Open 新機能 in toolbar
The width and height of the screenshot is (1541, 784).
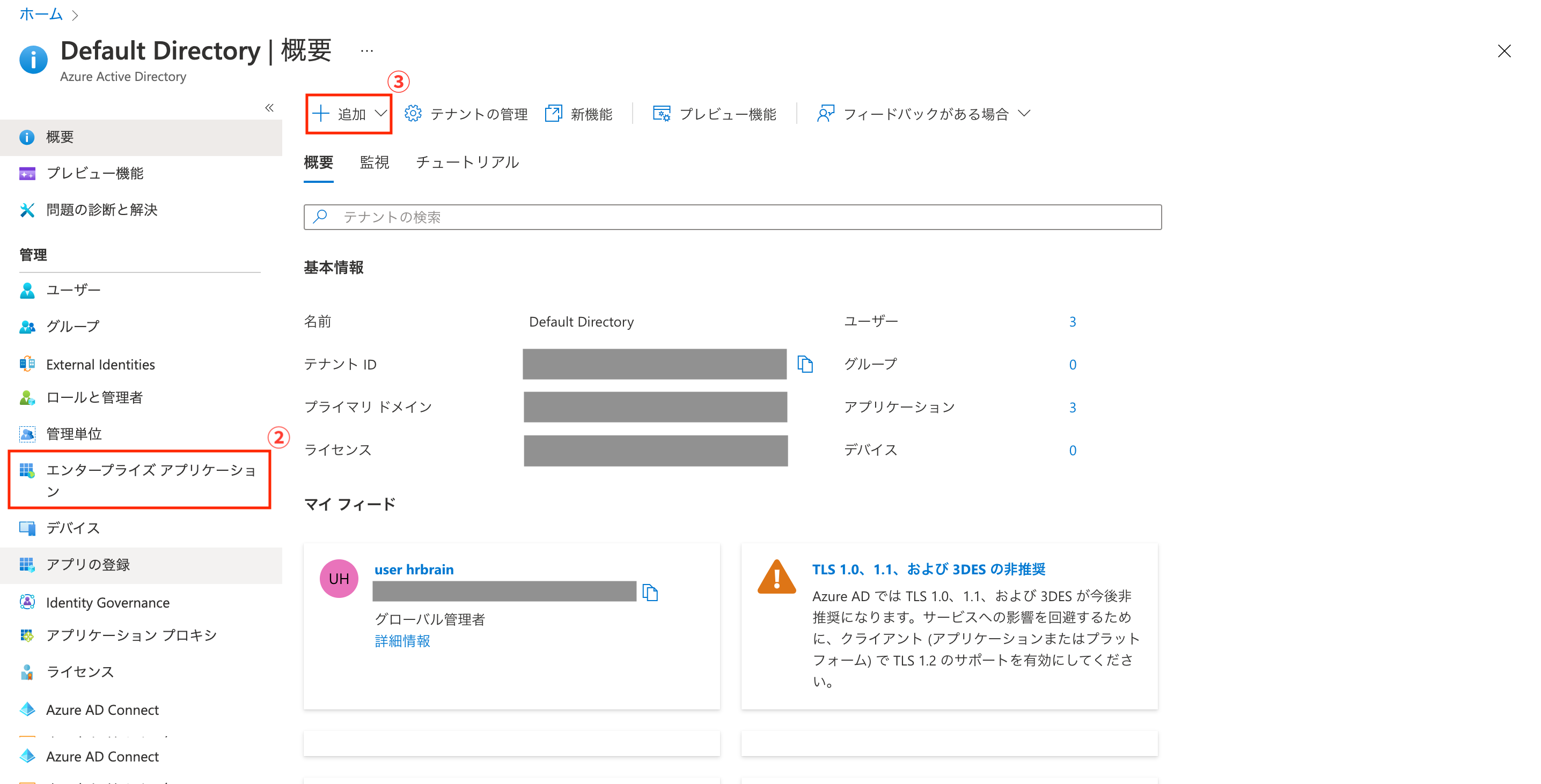578,114
